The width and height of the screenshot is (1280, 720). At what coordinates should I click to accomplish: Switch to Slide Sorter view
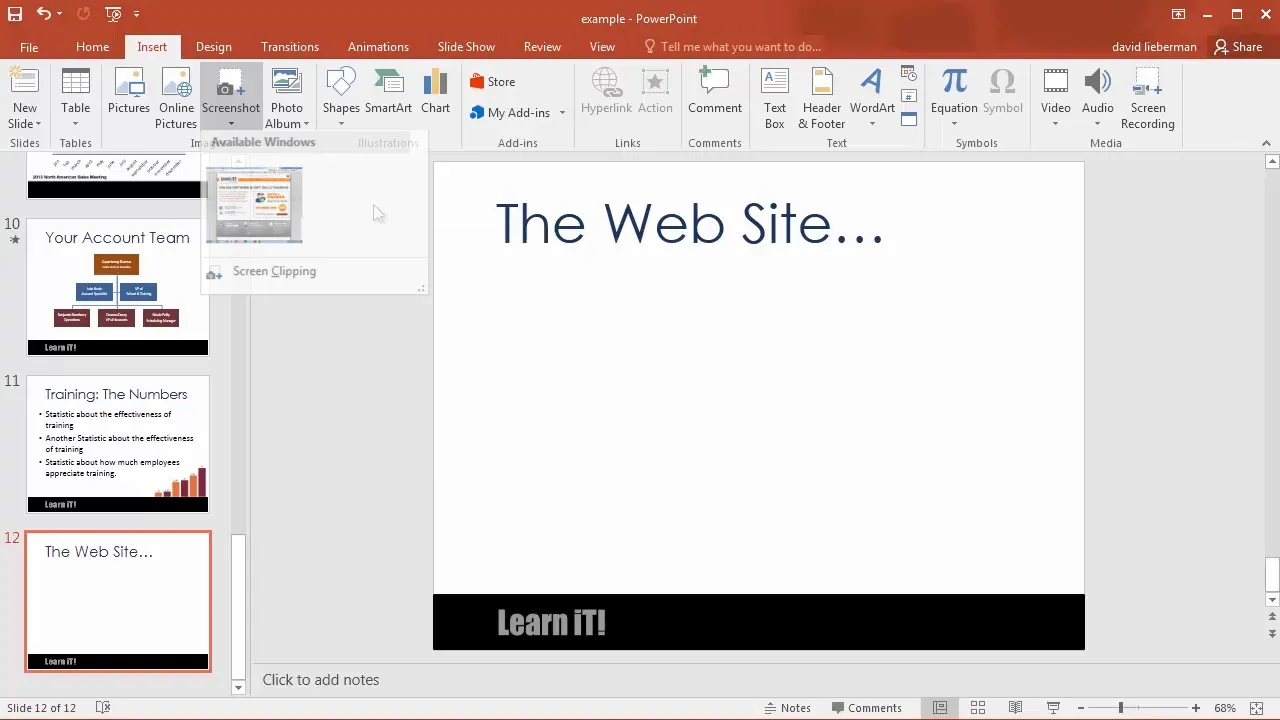click(x=978, y=708)
